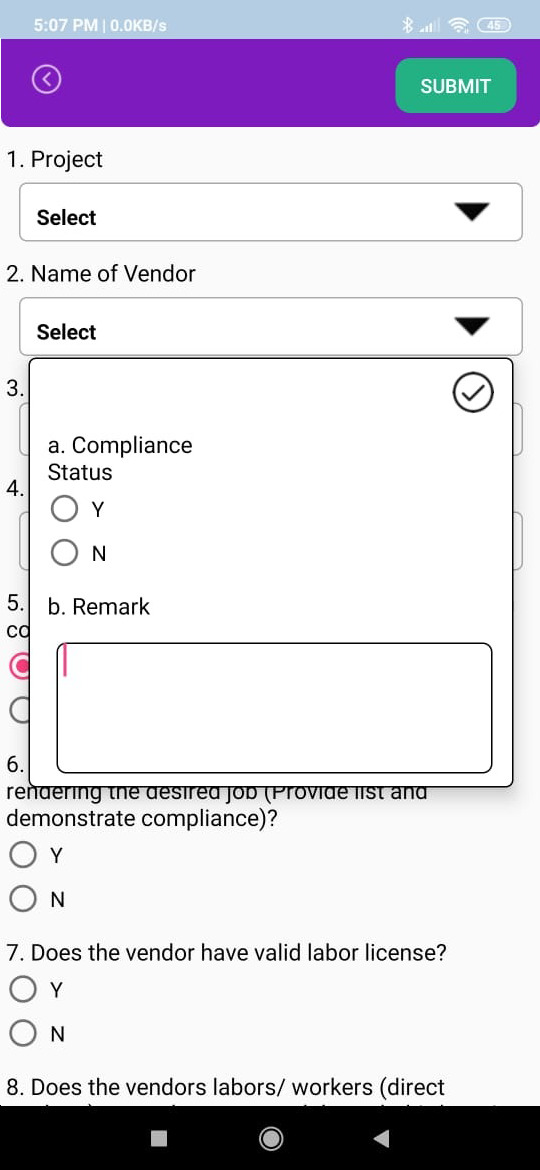Viewport: 540px width, 1170px height.
Task: Confirm popup with the checkmark circle icon
Action: 473,392
